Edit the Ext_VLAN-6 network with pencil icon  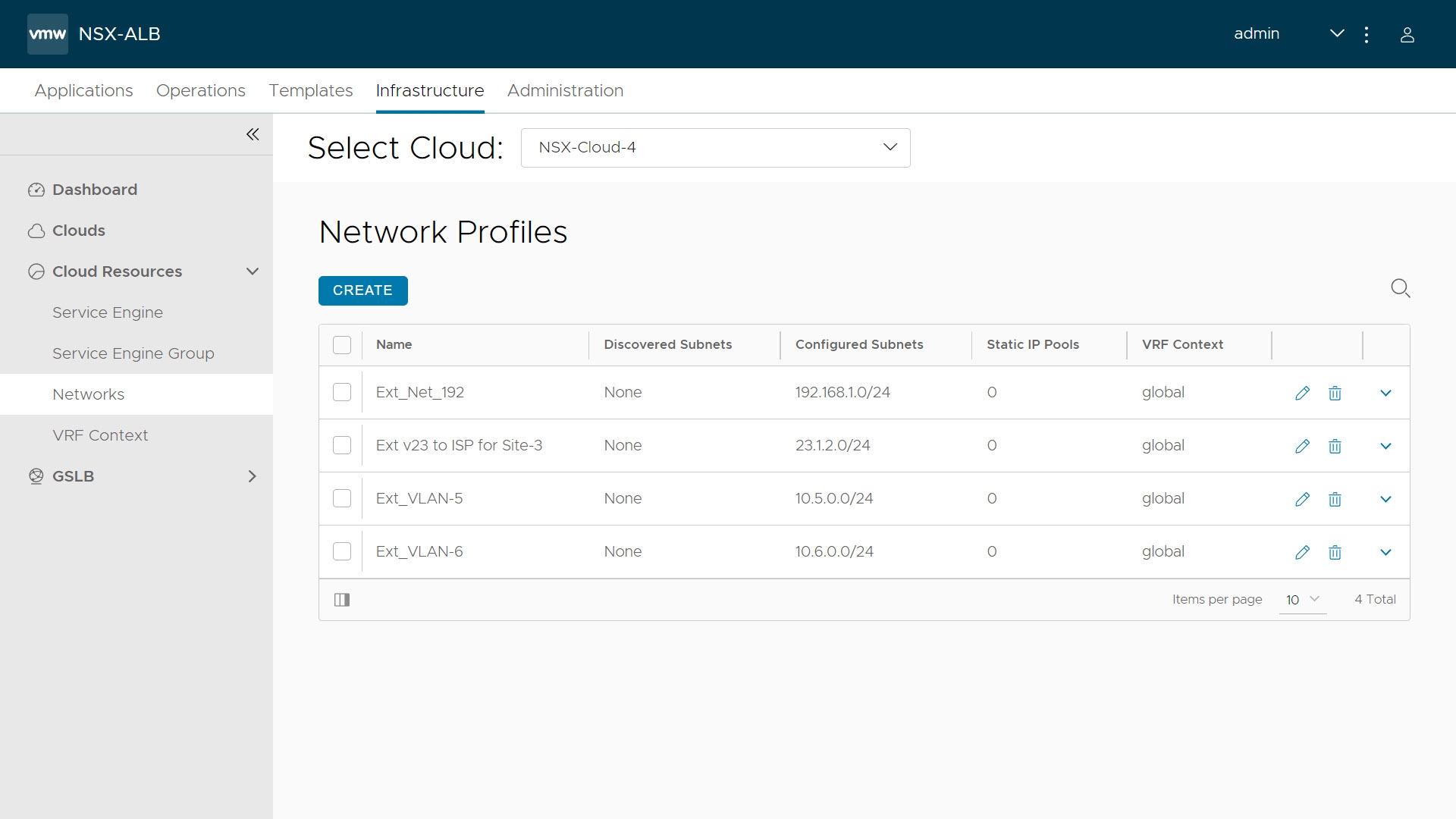point(1302,552)
